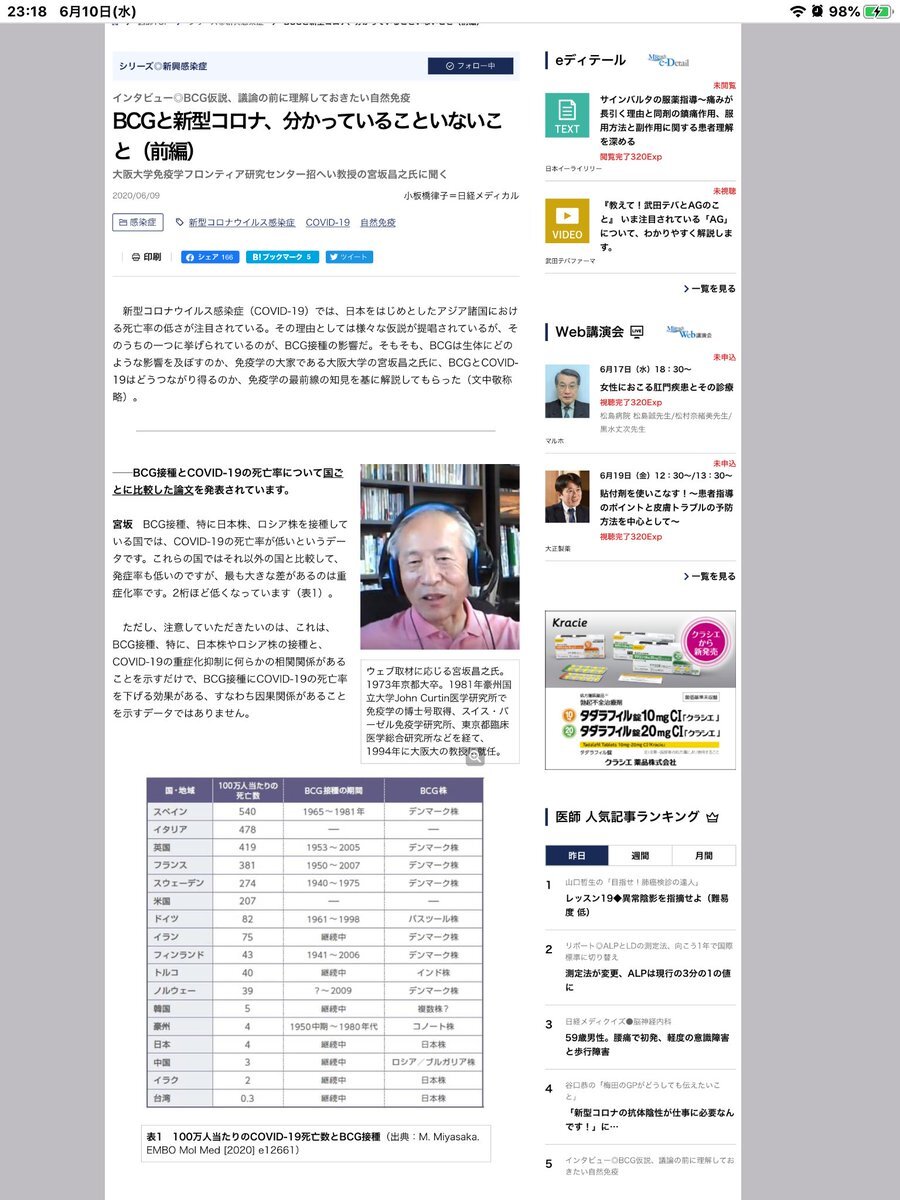Open fifth ranking article インタビュー◎BCG仮説
The height and width of the screenshot is (1200, 900).
tap(650, 1165)
